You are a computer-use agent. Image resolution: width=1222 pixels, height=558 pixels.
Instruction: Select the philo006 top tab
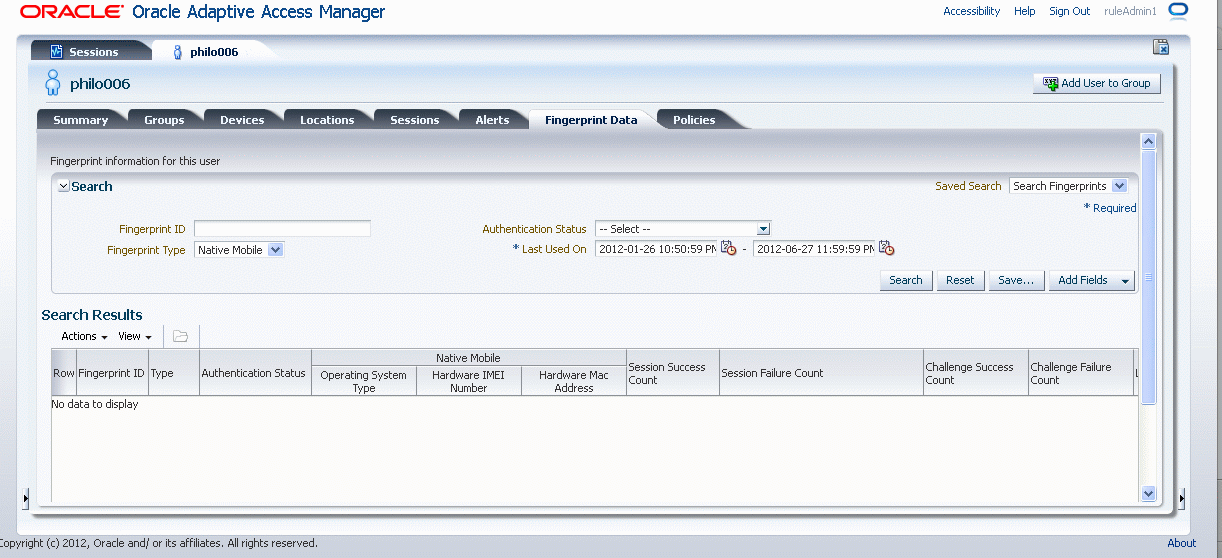coord(214,52)
